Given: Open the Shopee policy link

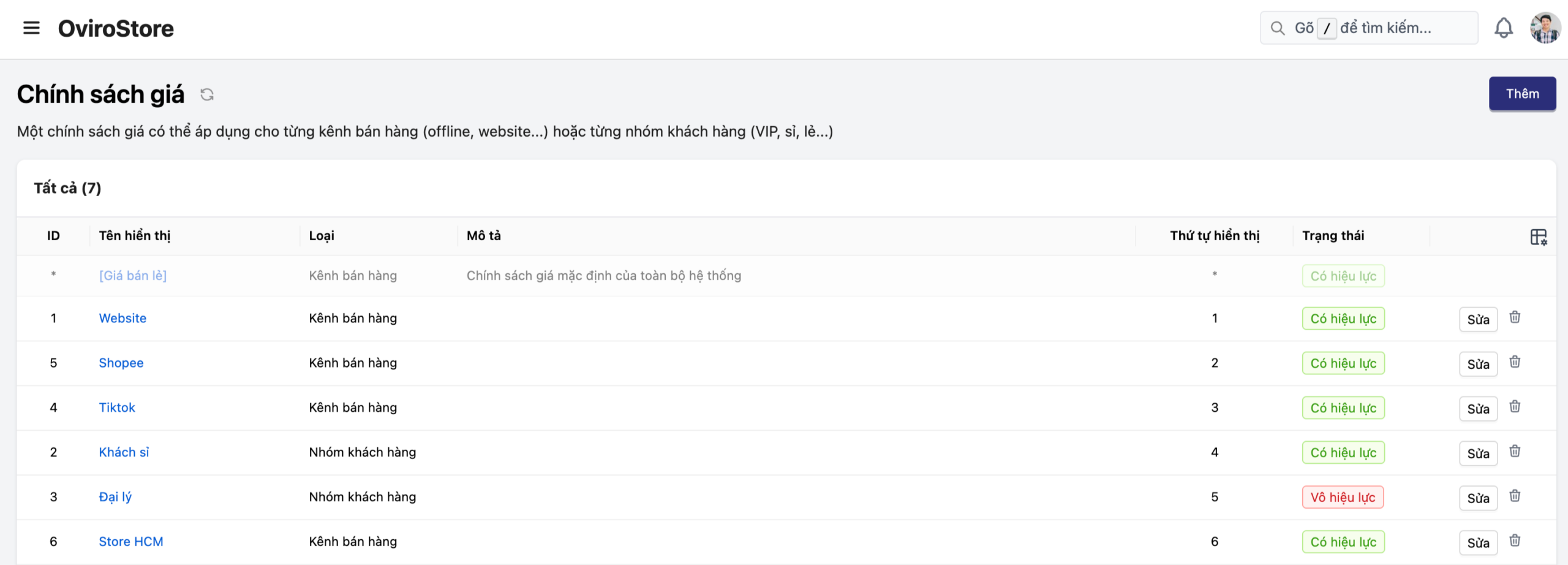Looking at the screenshot, I should pyautogui.click(x=121, y=363).
